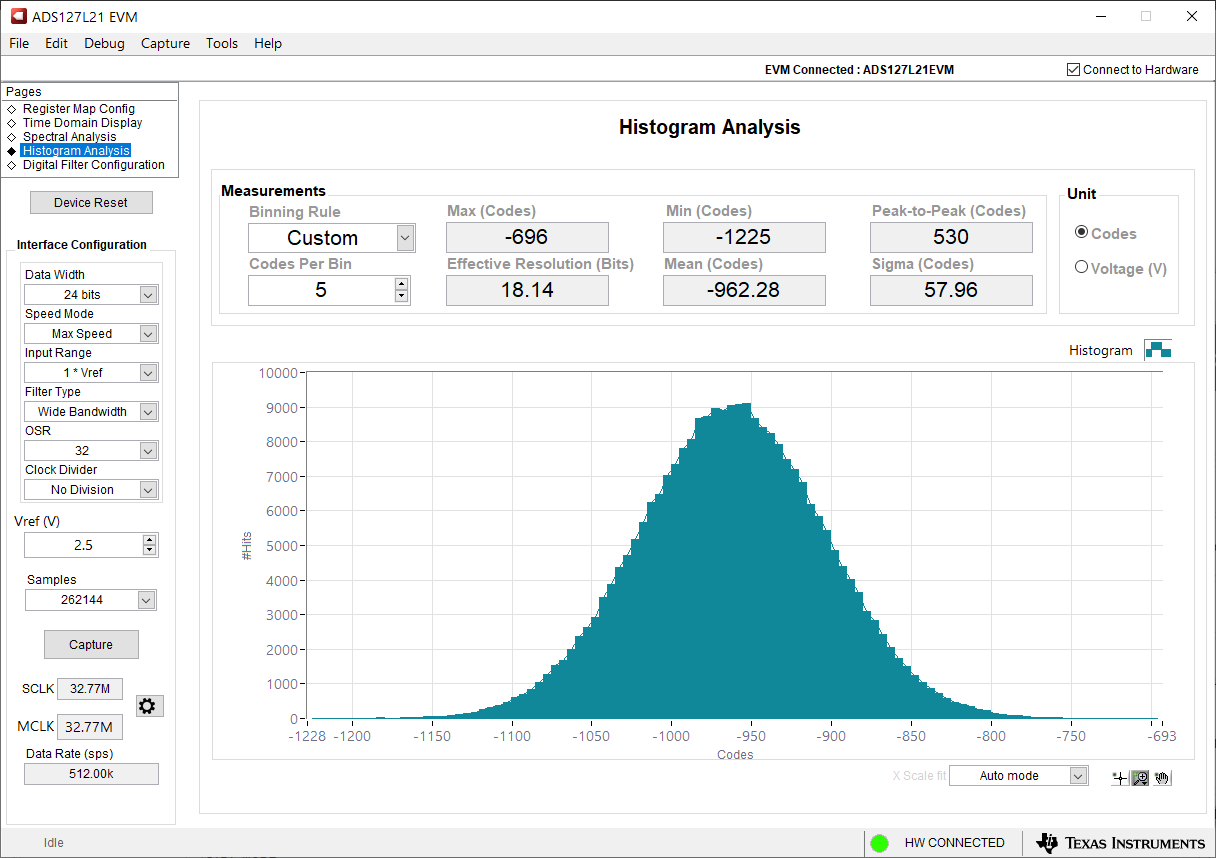This screenshot has width=1216, height=858.
Task: Click the Histogram plot legend icon
Action: coord(1158,349)
